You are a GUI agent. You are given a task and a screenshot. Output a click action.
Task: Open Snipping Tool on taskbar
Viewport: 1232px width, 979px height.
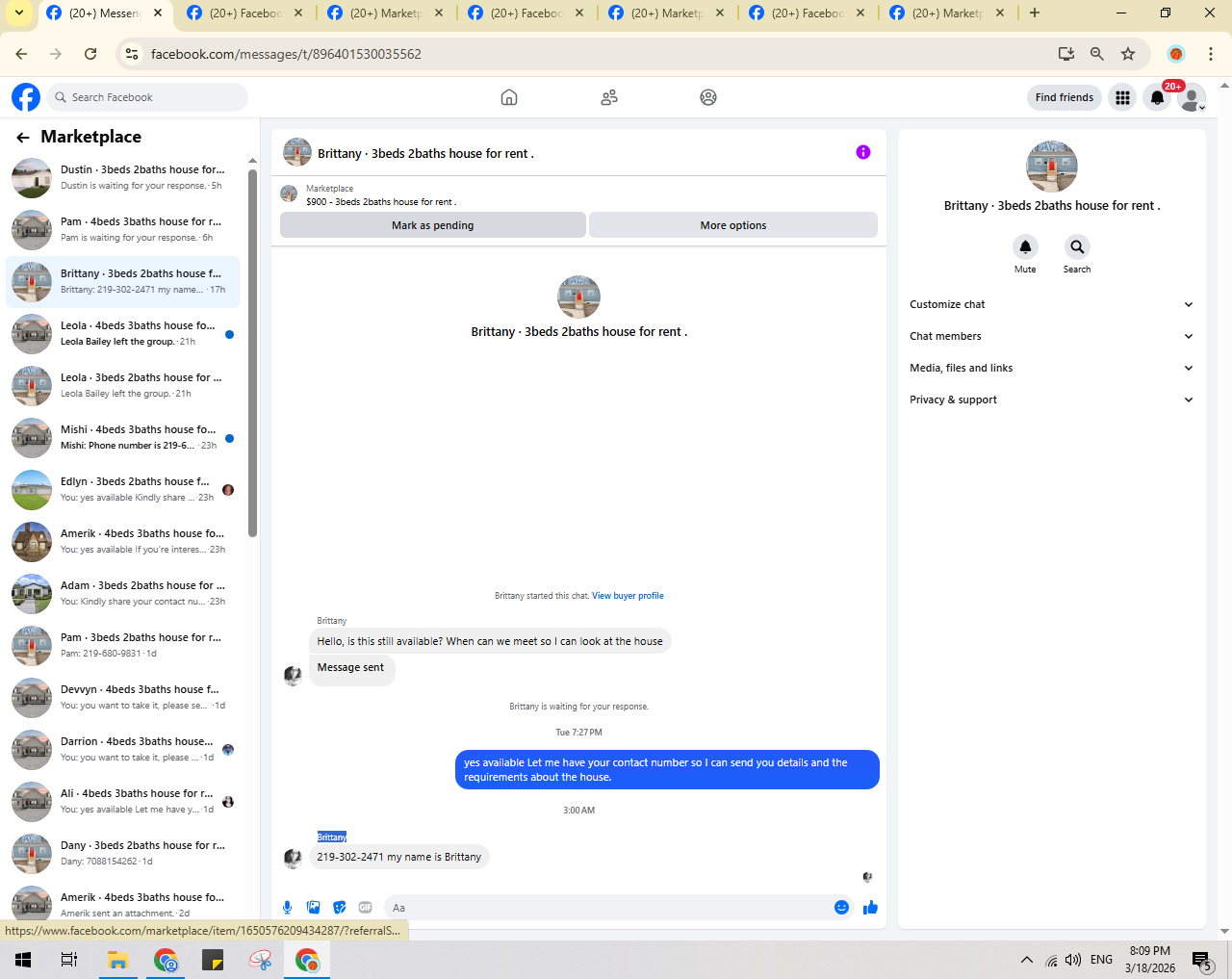point(260,960)
